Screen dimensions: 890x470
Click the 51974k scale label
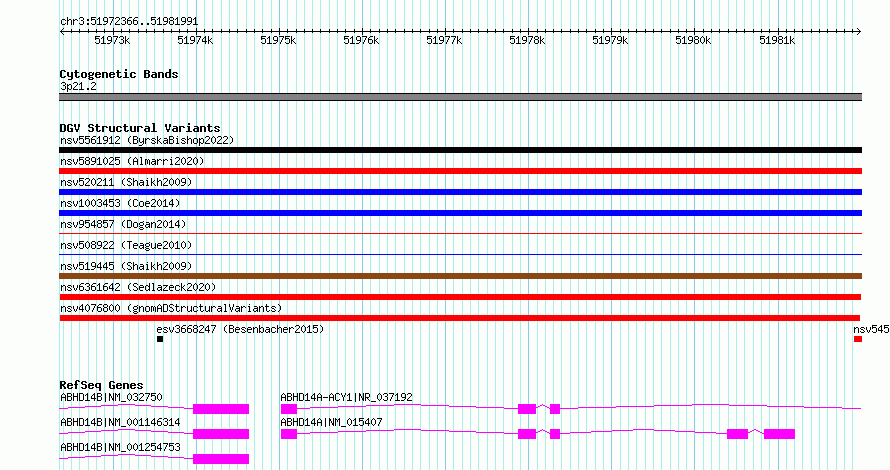[195, 40]
